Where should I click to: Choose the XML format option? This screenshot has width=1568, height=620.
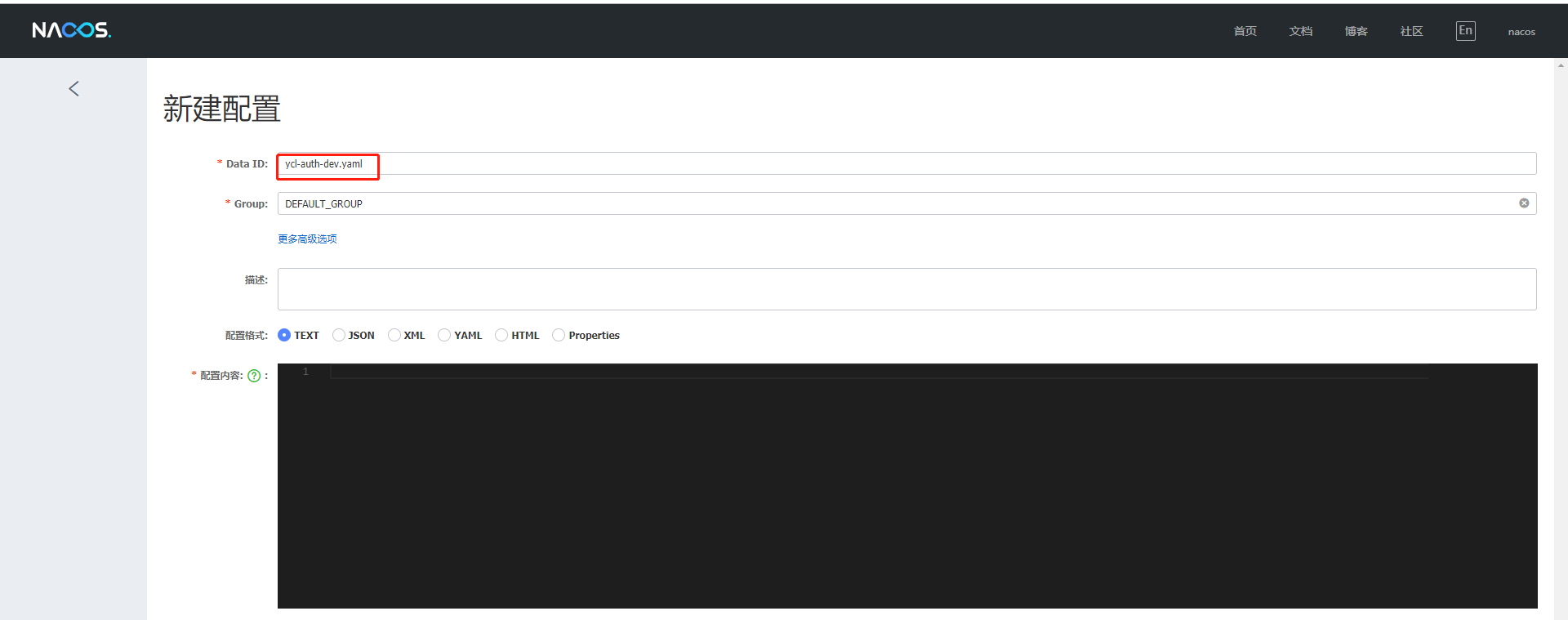tap(394, 335)
